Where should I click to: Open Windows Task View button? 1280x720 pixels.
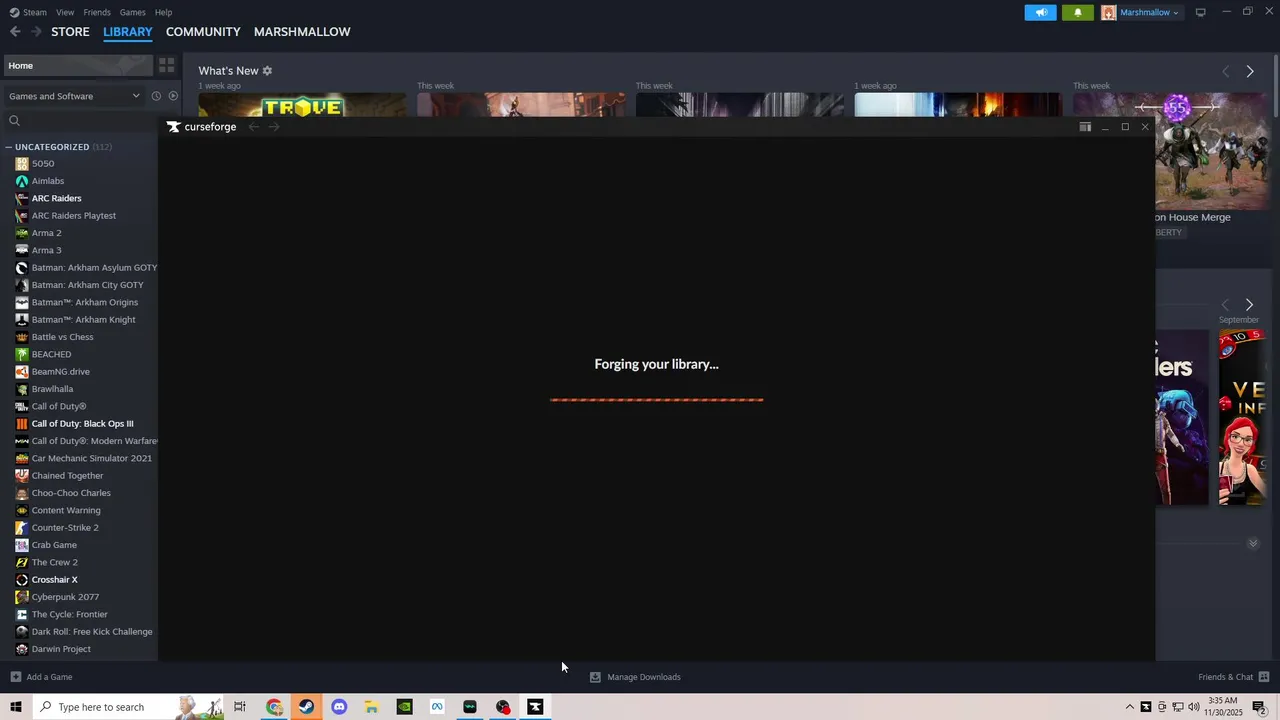[x=240, y=707]
